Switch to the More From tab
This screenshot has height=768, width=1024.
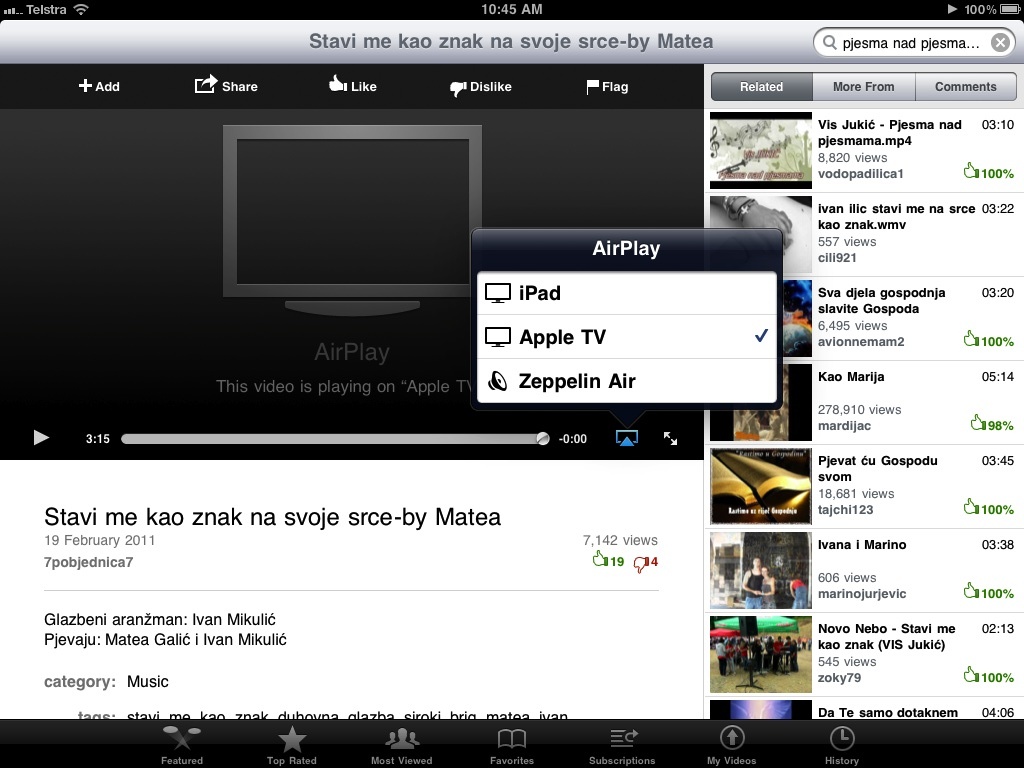863,86
